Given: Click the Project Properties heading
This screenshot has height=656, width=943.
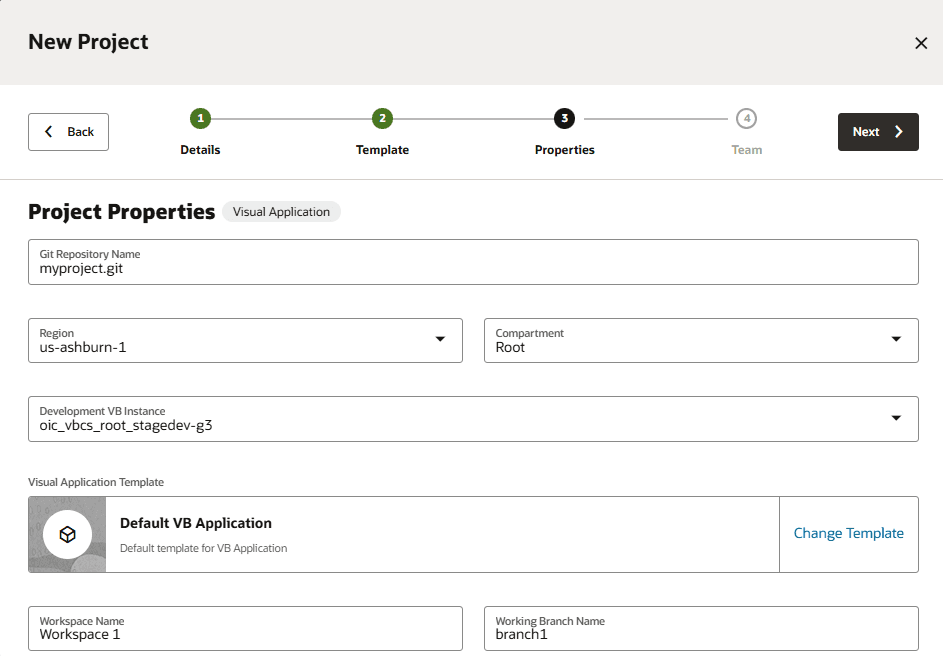Looking at the screenshot, I should pyautogui.click(x=121, y=212).
